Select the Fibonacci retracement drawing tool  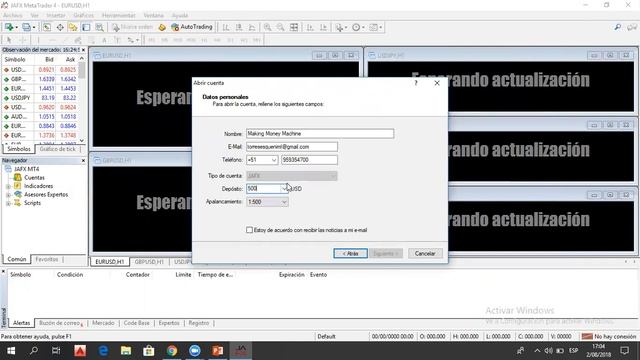[x=91, y=40]
